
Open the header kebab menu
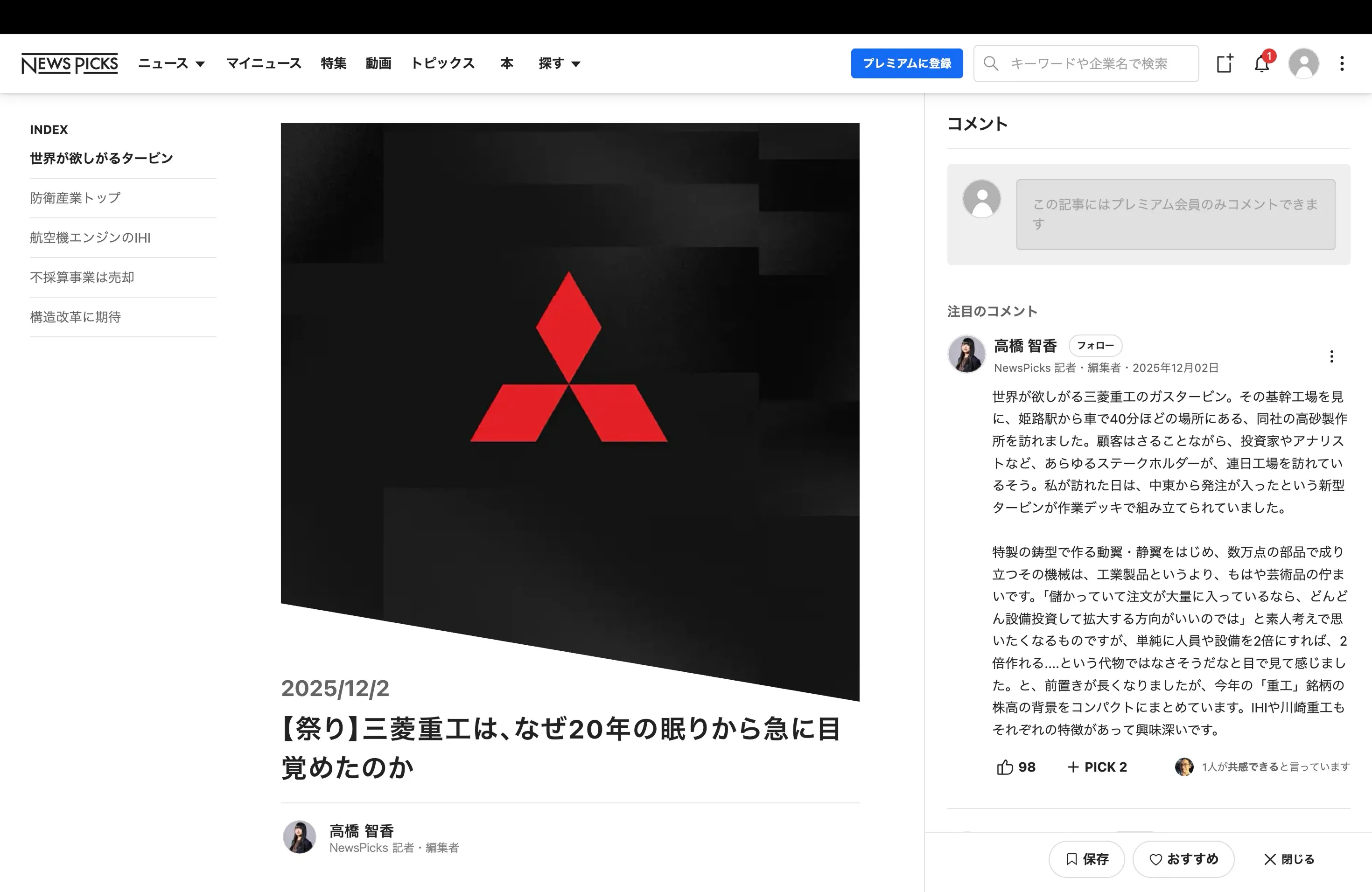(1342, 63)
